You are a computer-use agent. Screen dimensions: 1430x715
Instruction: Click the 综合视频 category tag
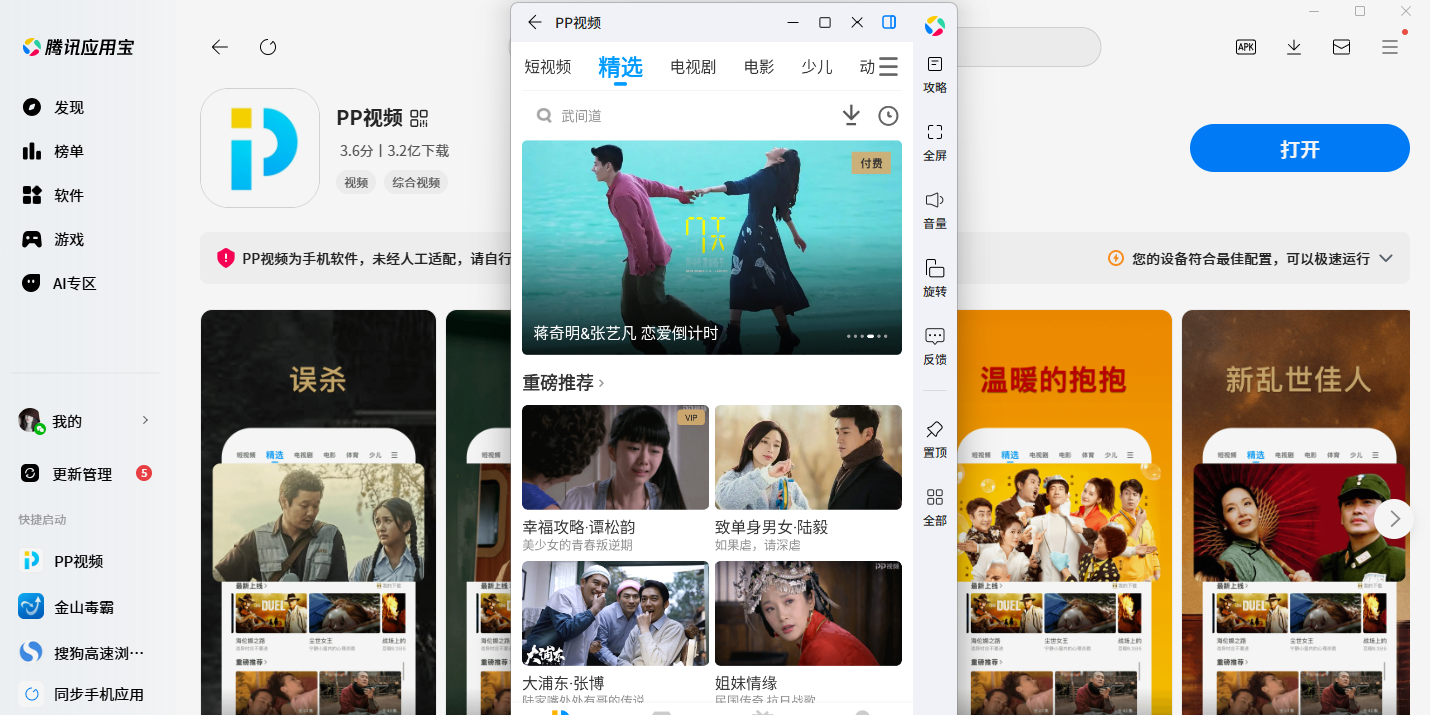click(416, 182)
